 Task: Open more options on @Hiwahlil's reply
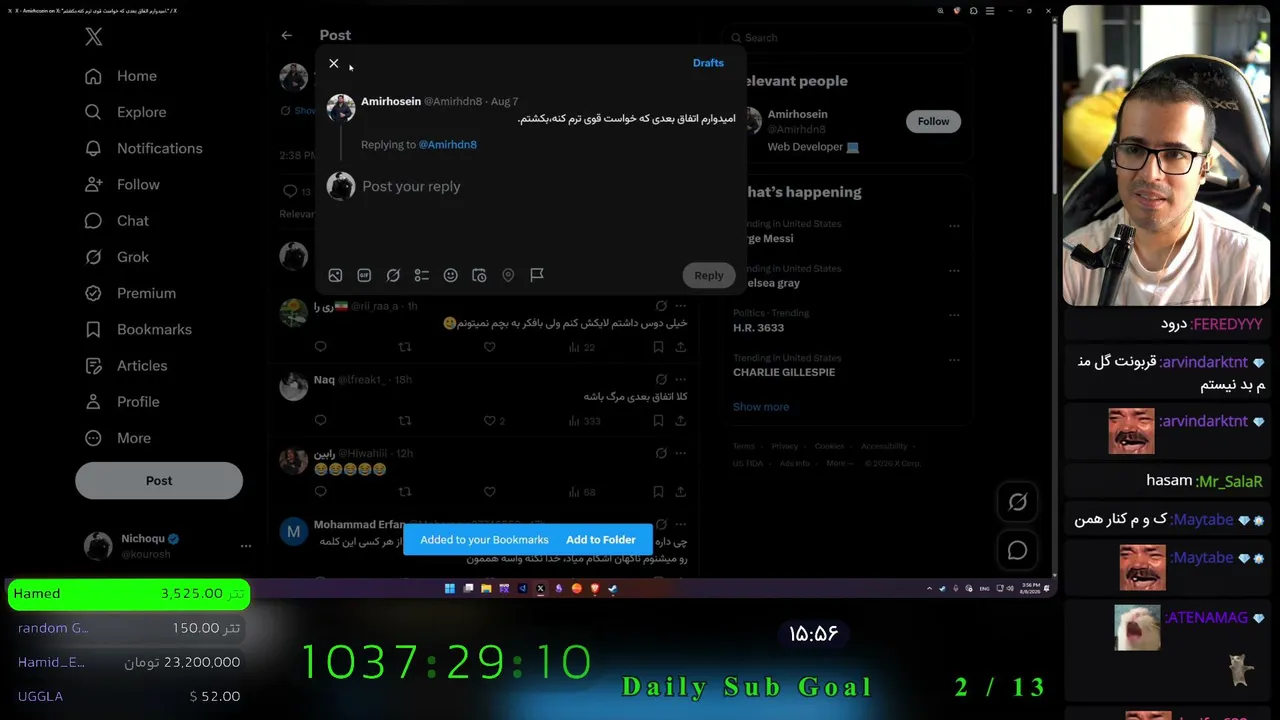click(681, 453)
